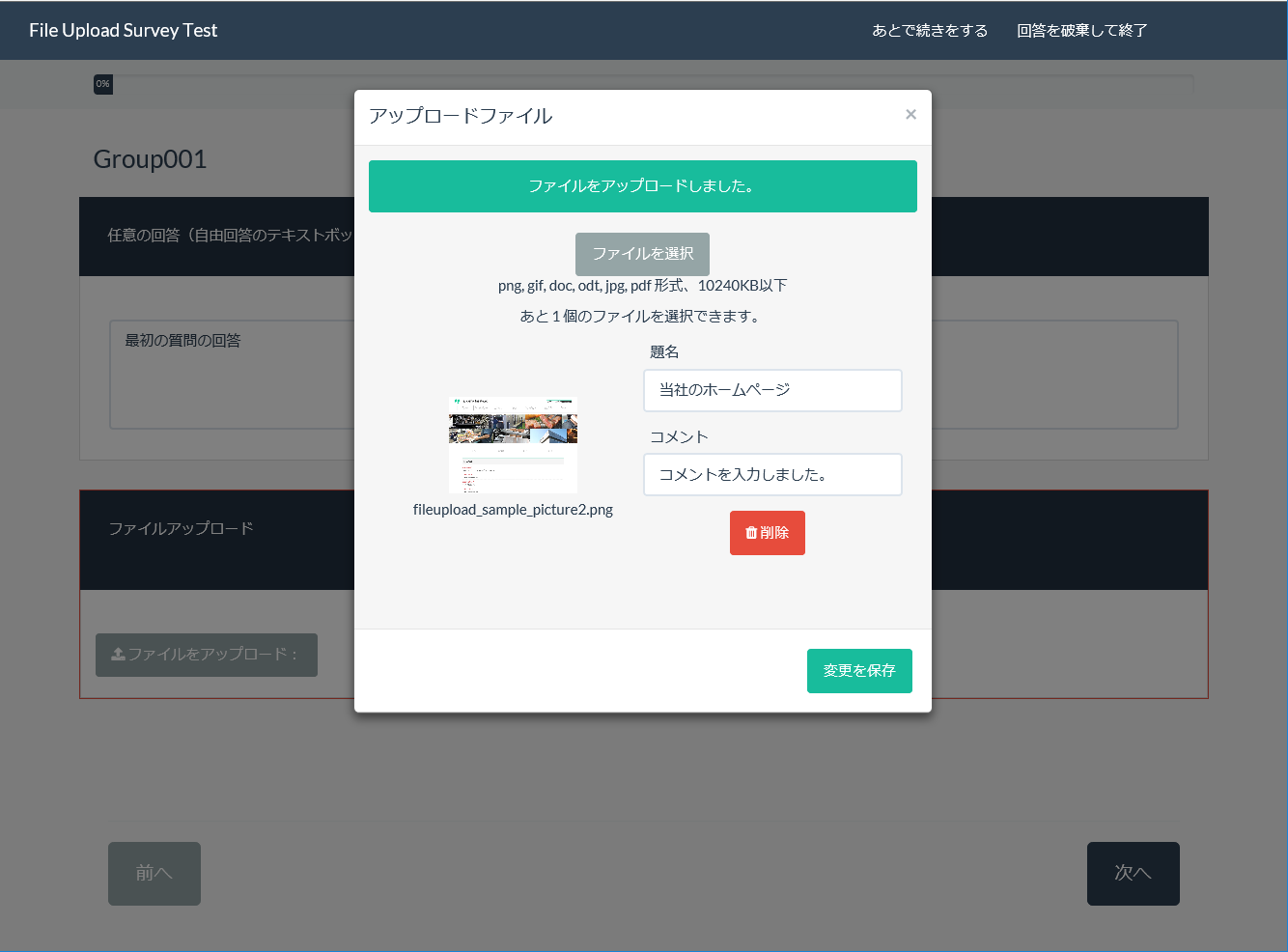
Task: Delete the uploaded file with trash icon
Action: pyautogui.click(x=767, y=533)
